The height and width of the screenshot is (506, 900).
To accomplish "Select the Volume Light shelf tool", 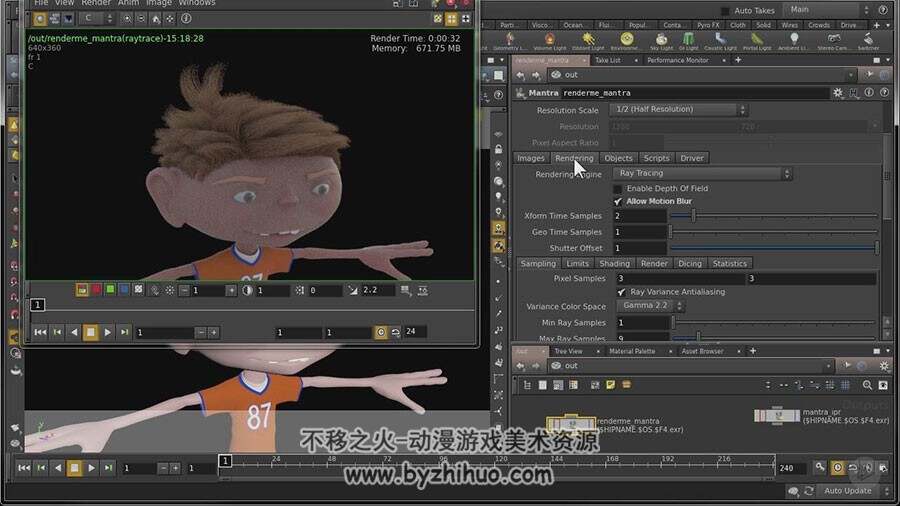I will (x=549, y=41).
